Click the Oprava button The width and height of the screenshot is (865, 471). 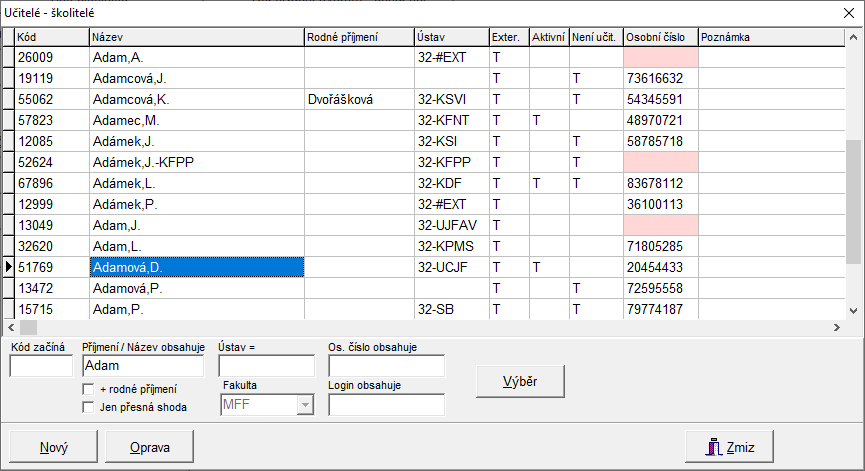click(x=150, y=447)
